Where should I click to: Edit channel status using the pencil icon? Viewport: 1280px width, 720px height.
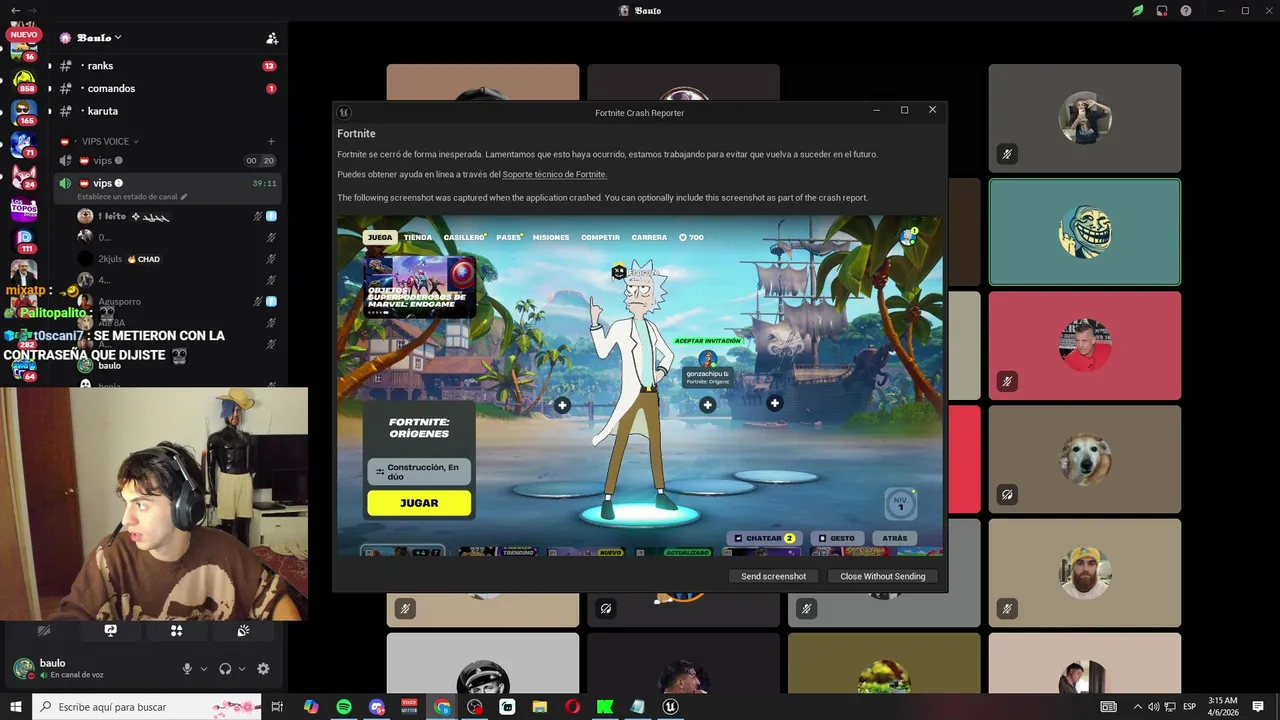184,197
